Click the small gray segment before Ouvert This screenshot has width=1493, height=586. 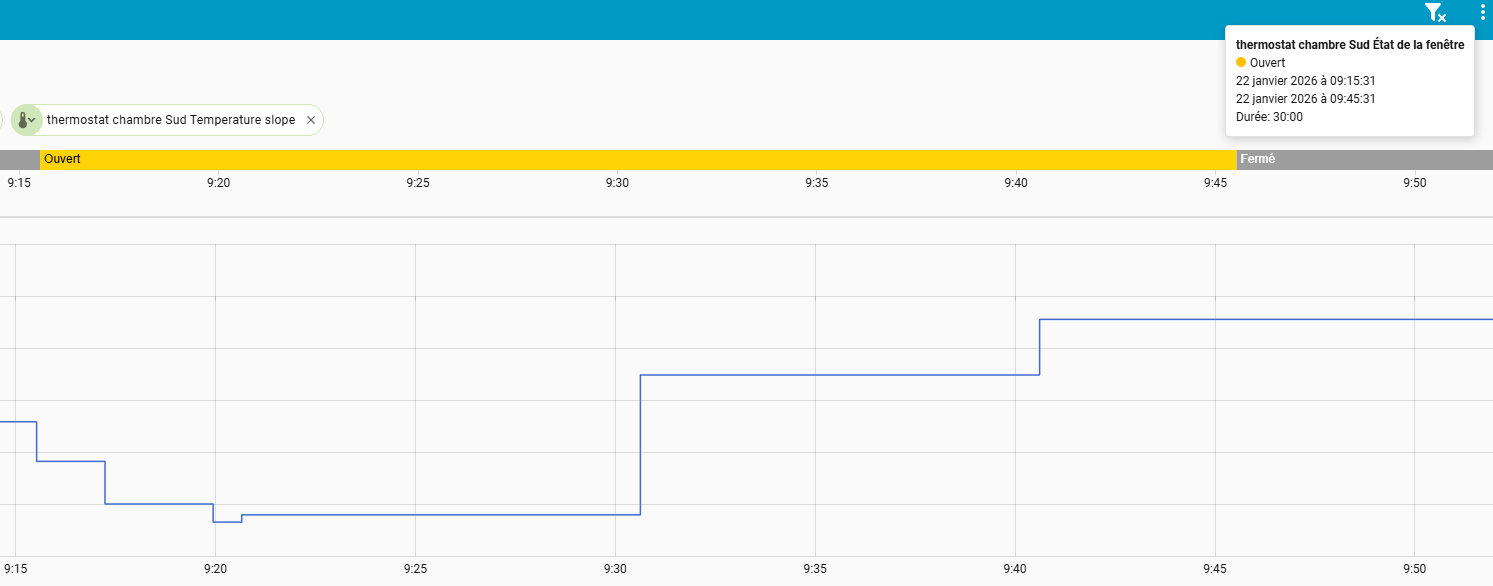[x=19, y=159]
